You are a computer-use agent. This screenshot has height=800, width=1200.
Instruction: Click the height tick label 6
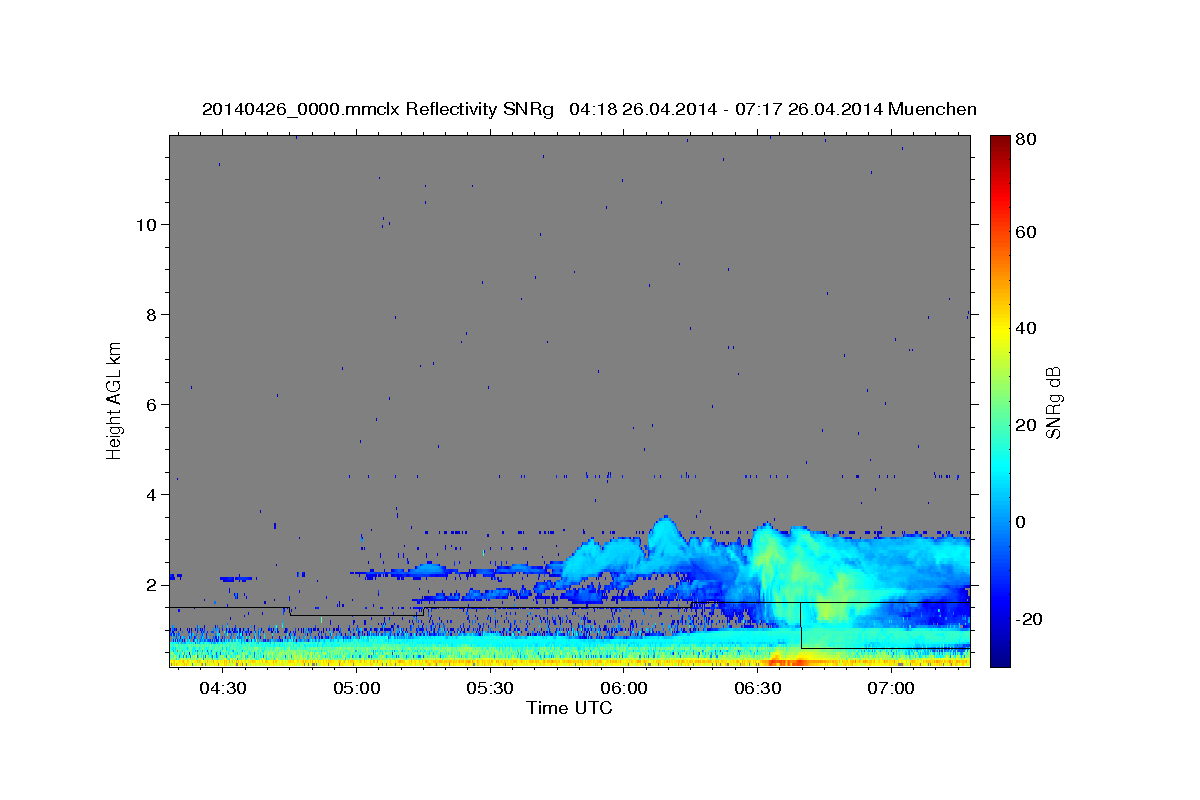(x=153, y=404)
